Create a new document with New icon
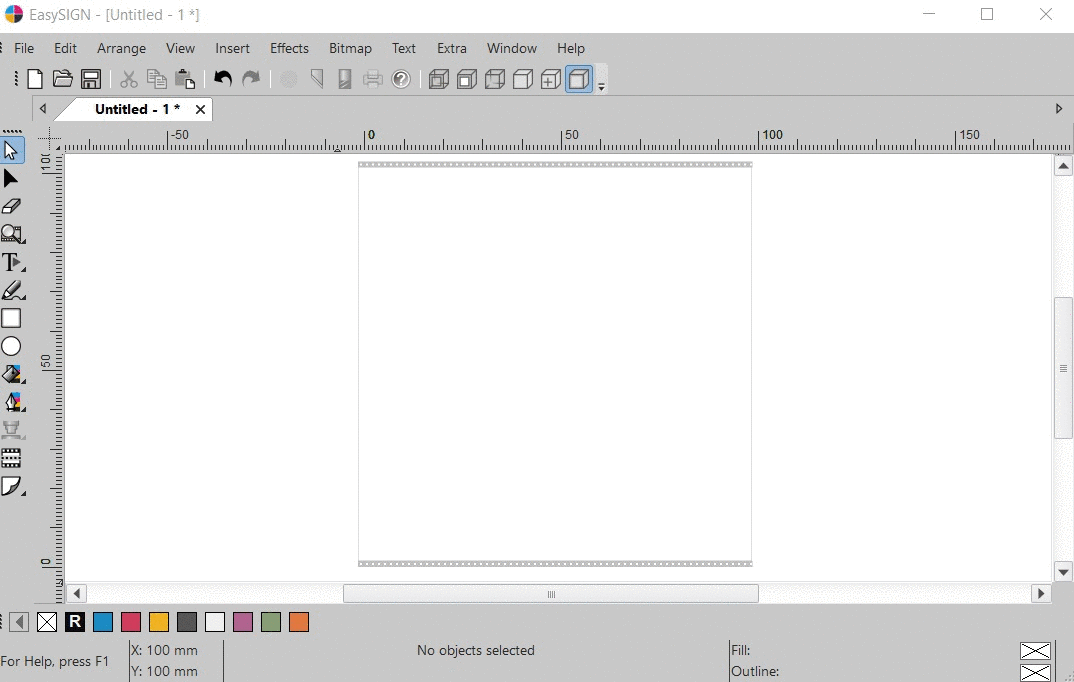The height and width of the screenshot is (682, 1074). coord(35,79)
